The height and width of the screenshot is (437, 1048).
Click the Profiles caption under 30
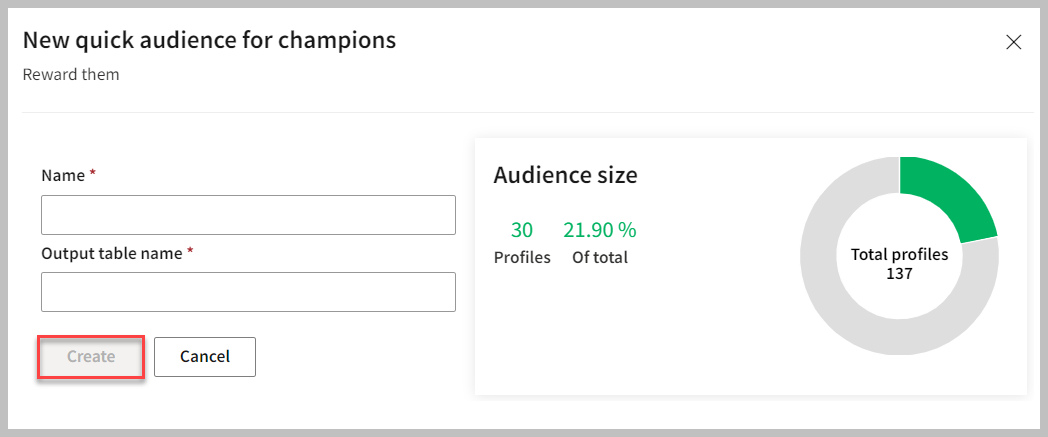[x=522, y=257]
